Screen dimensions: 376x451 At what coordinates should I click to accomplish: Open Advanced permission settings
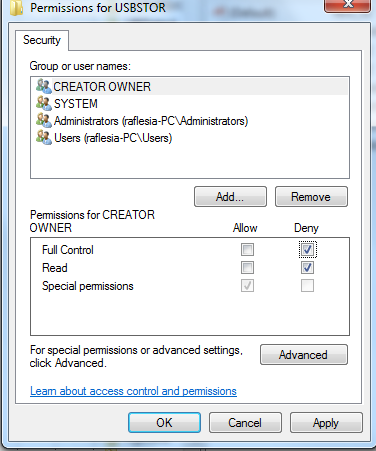tap(304, 355)
